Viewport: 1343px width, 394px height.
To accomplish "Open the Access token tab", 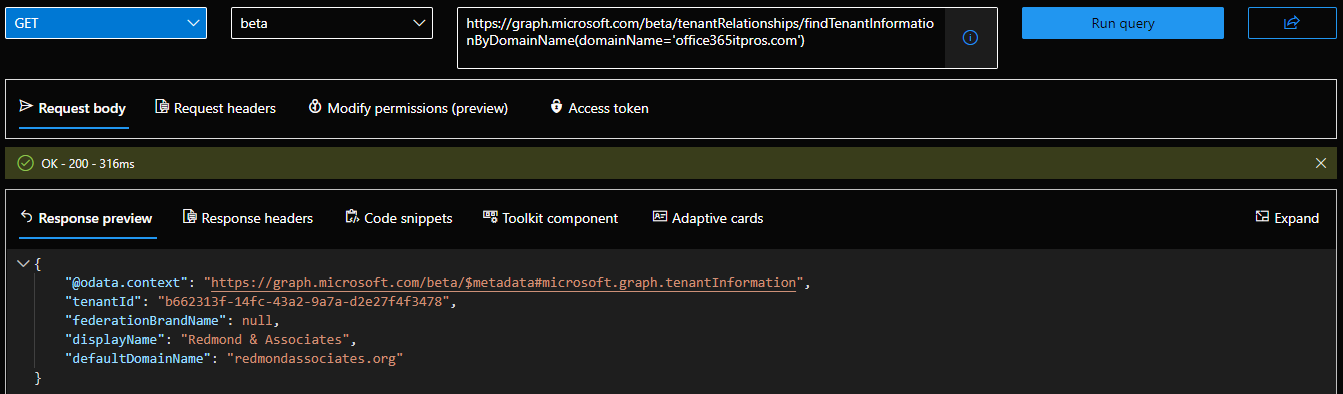I will pos(599,108).
